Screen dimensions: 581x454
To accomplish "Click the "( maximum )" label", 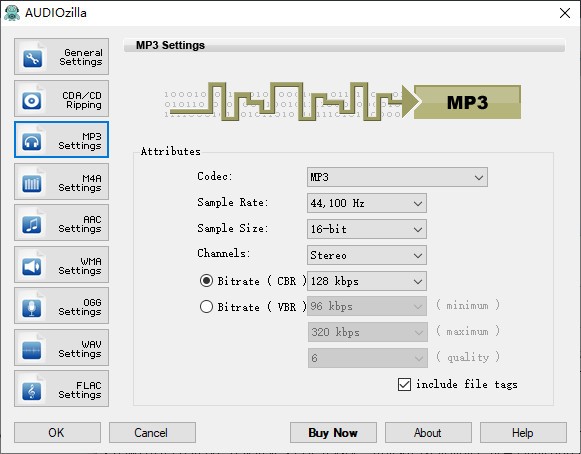I will click(x=468, y=331).
